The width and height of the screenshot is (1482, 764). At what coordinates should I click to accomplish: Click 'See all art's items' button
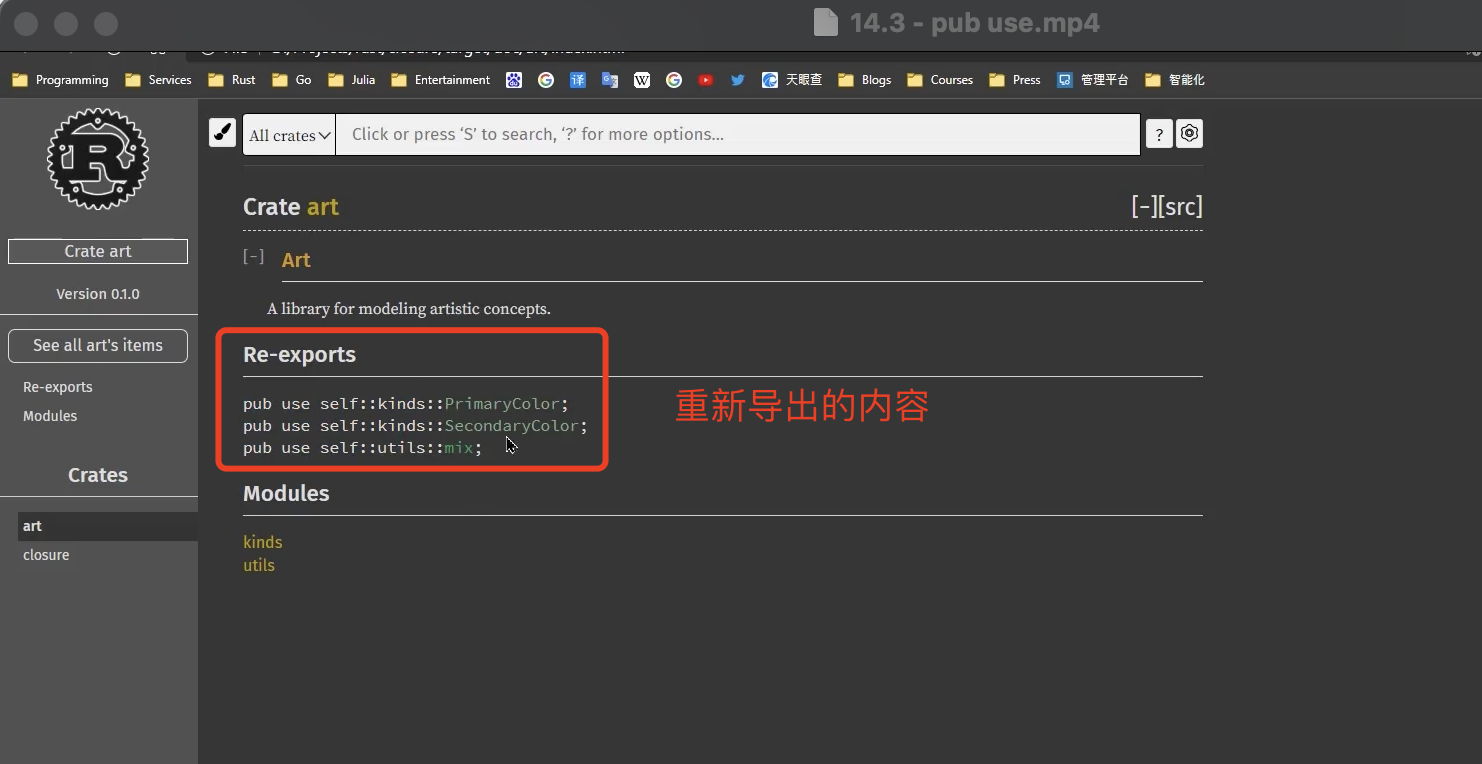(98, 345)
